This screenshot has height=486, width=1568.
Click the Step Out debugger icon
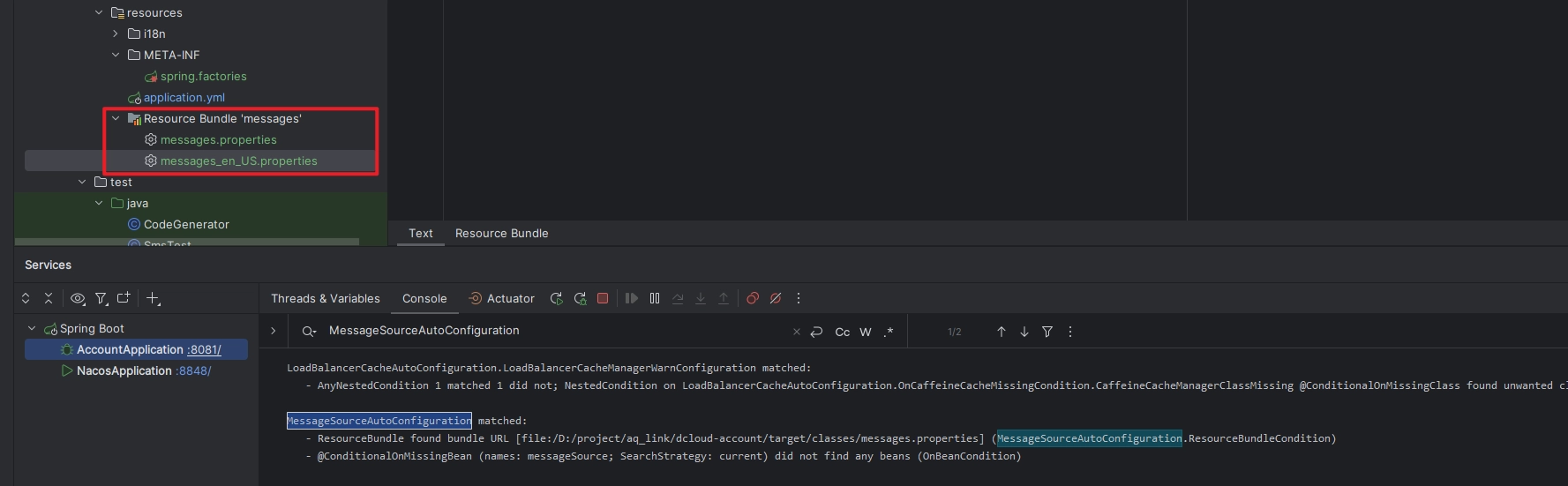[x=724, y=298]
